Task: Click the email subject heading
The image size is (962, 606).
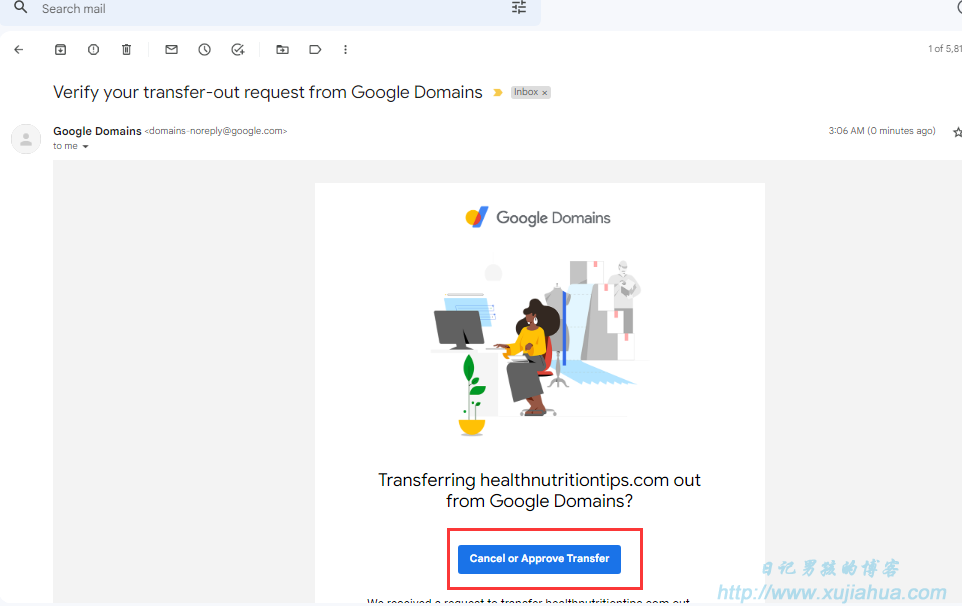Action: [267, 92]
